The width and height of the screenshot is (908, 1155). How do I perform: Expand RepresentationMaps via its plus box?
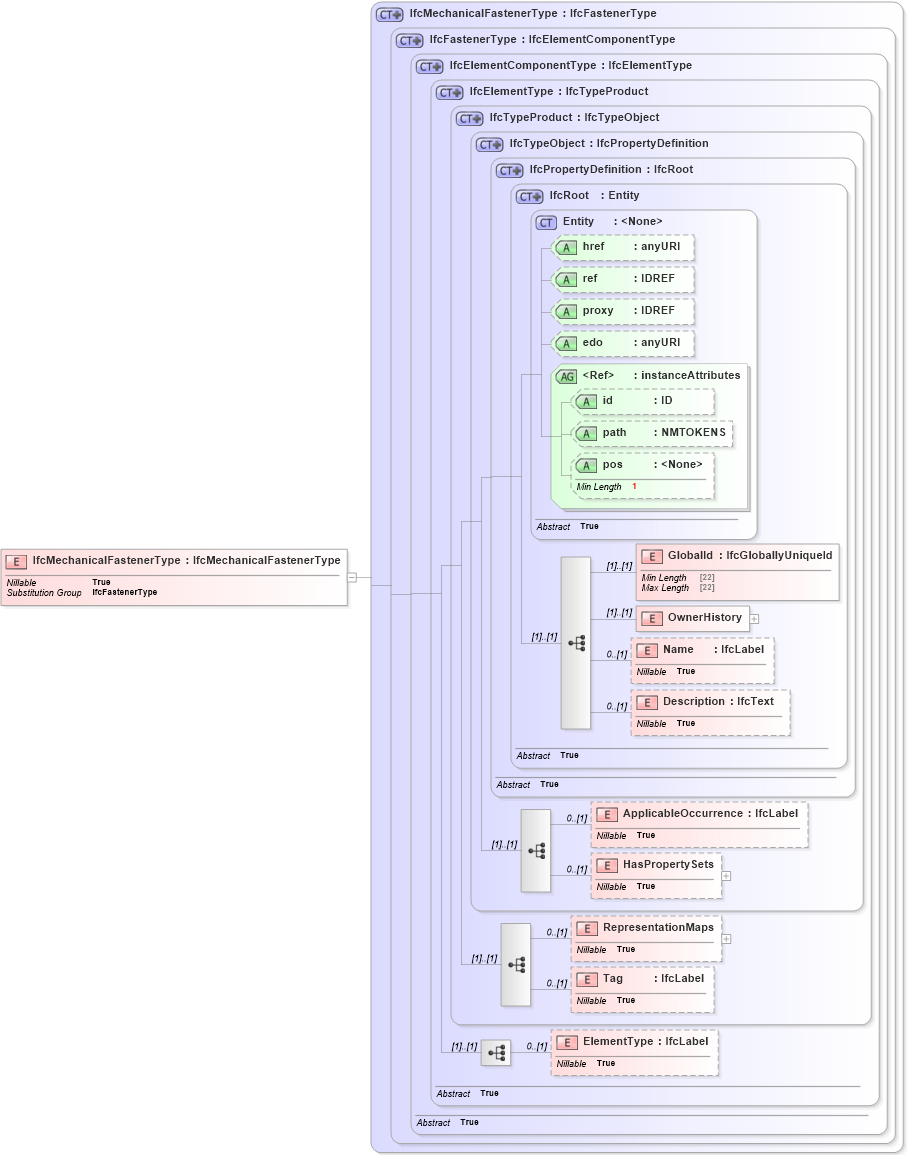point(726,940)
